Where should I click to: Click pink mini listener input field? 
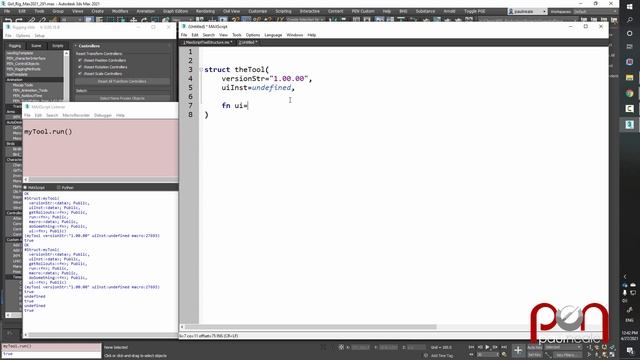(x=51, y=347)
